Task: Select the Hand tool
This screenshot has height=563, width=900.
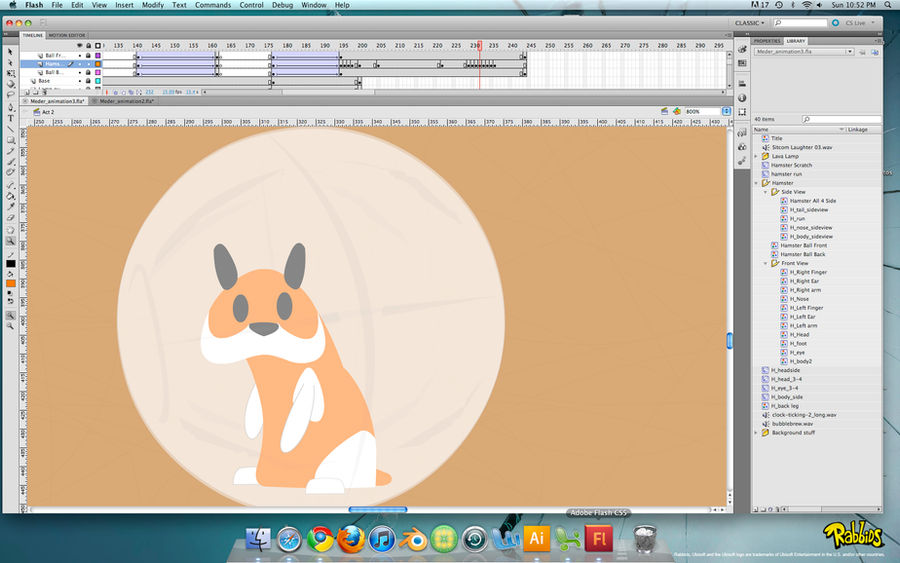Action: 10,230
